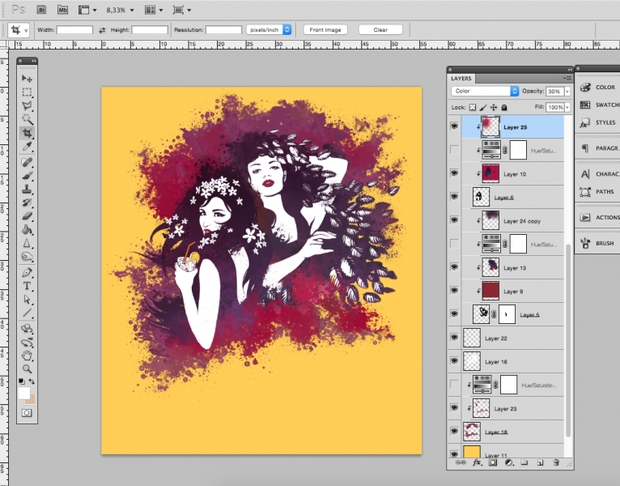Image resolution: width=620 pixels, height=486 pixels.
Task: Click the Width input field
Action: [75, 30]
